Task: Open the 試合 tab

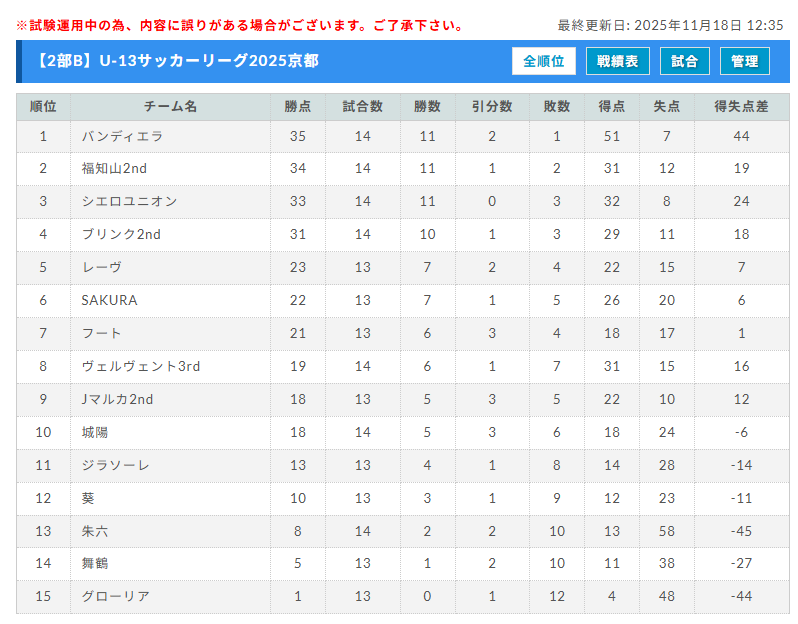Action: tap(685, 61)
